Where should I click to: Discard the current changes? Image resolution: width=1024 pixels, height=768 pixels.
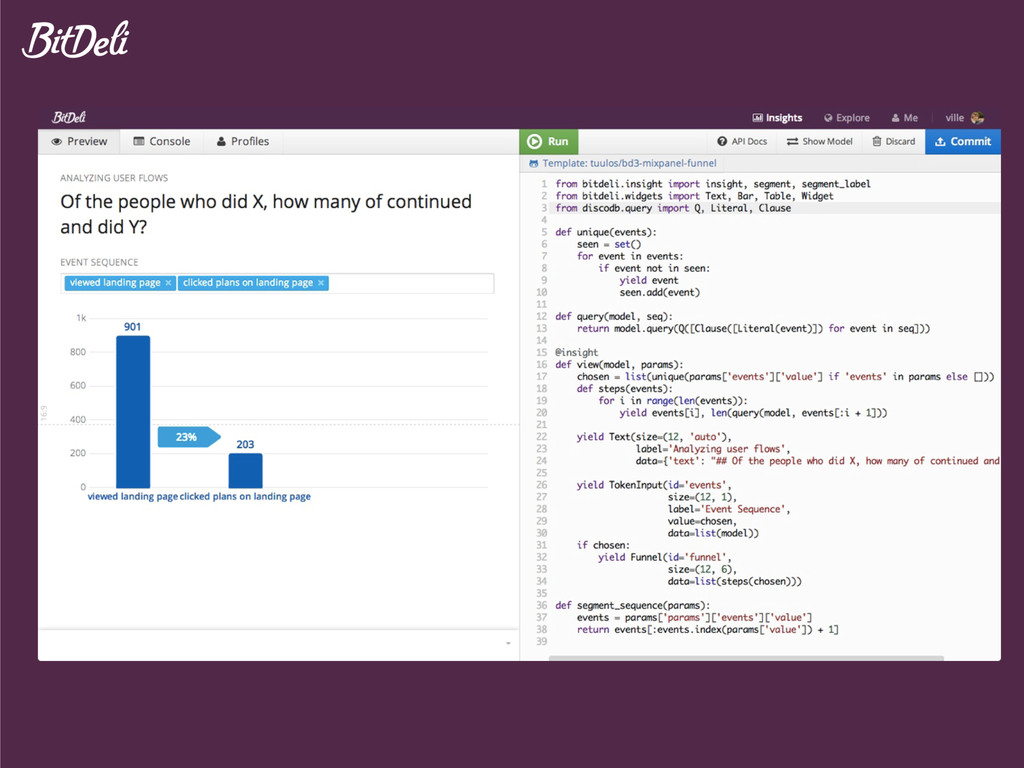(894, 142)
